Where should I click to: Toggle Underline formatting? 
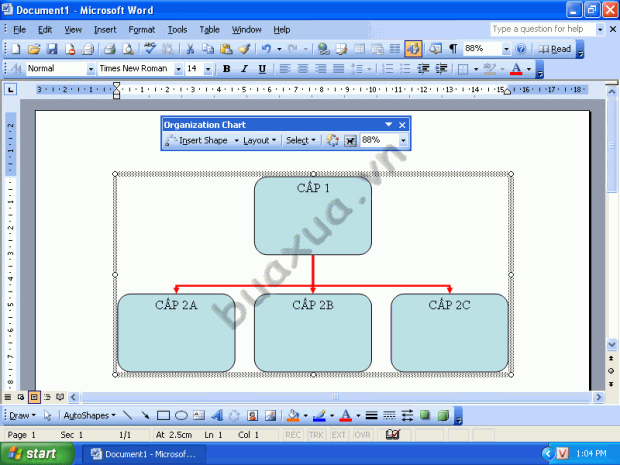click(x=262, y=69)
